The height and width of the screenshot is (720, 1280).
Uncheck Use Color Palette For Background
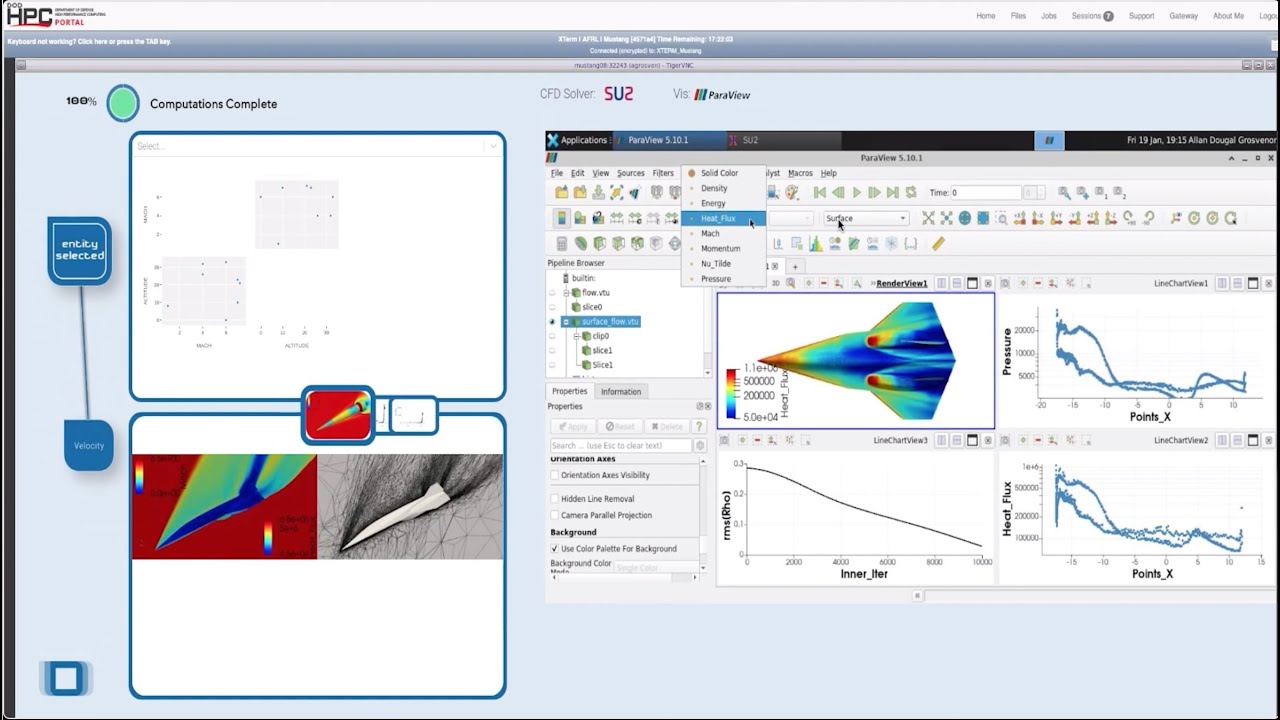pyautogui.click(x=555, y=548)
